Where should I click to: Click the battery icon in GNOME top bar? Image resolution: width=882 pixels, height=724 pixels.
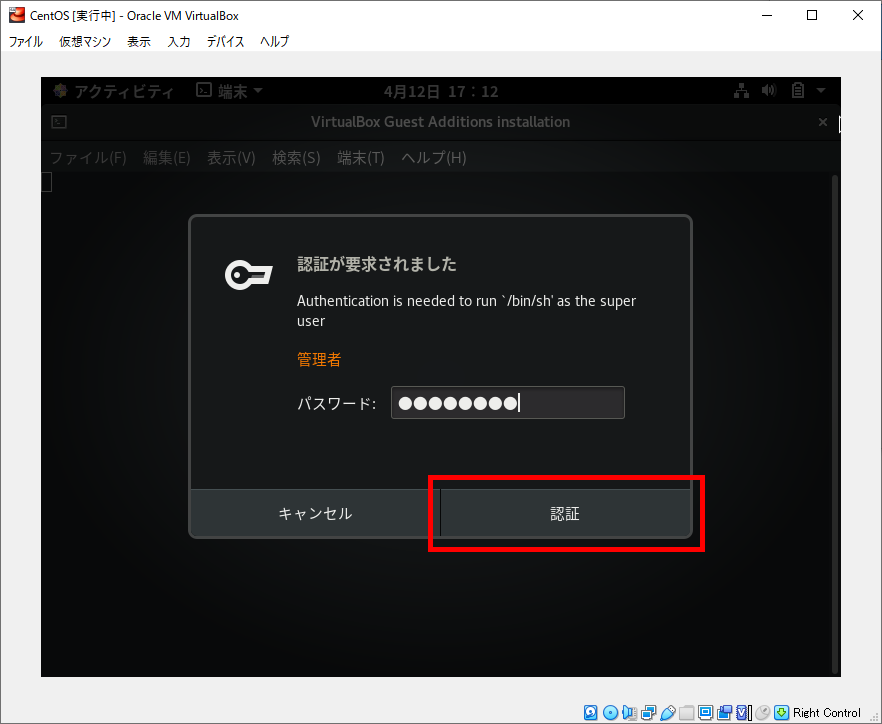pos(798,91)
